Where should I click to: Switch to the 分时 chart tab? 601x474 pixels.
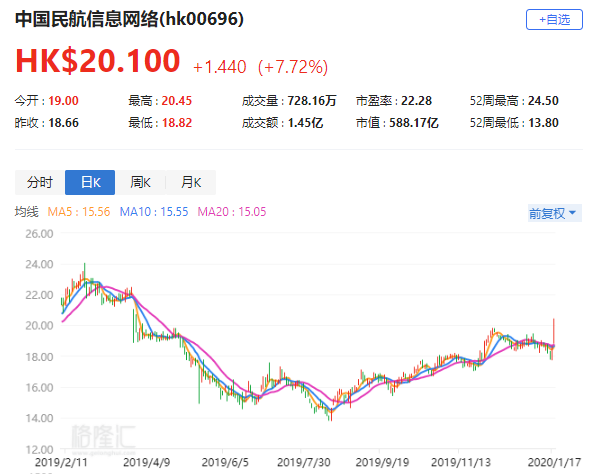39,182
